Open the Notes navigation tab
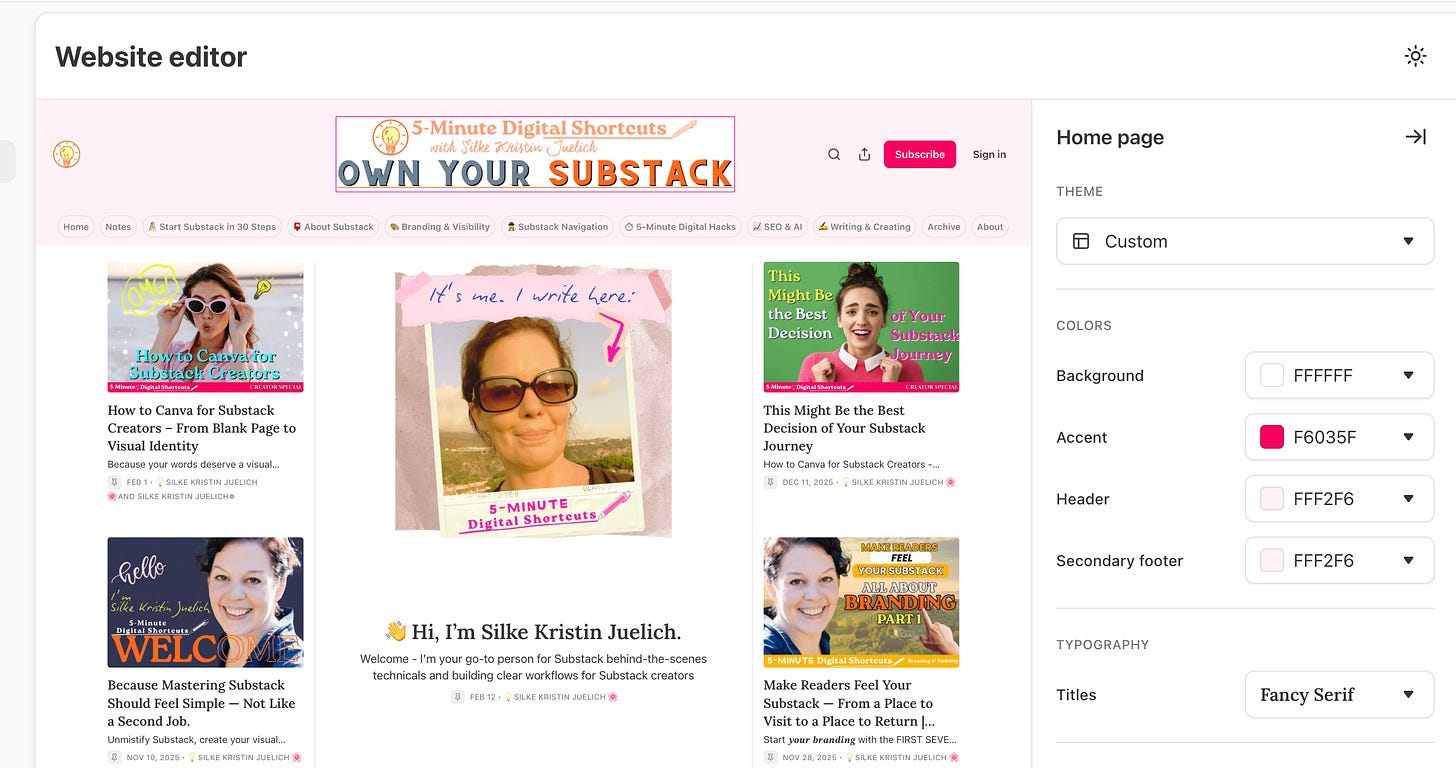The height and width of the screenshot is (768, 1456). 118,227
